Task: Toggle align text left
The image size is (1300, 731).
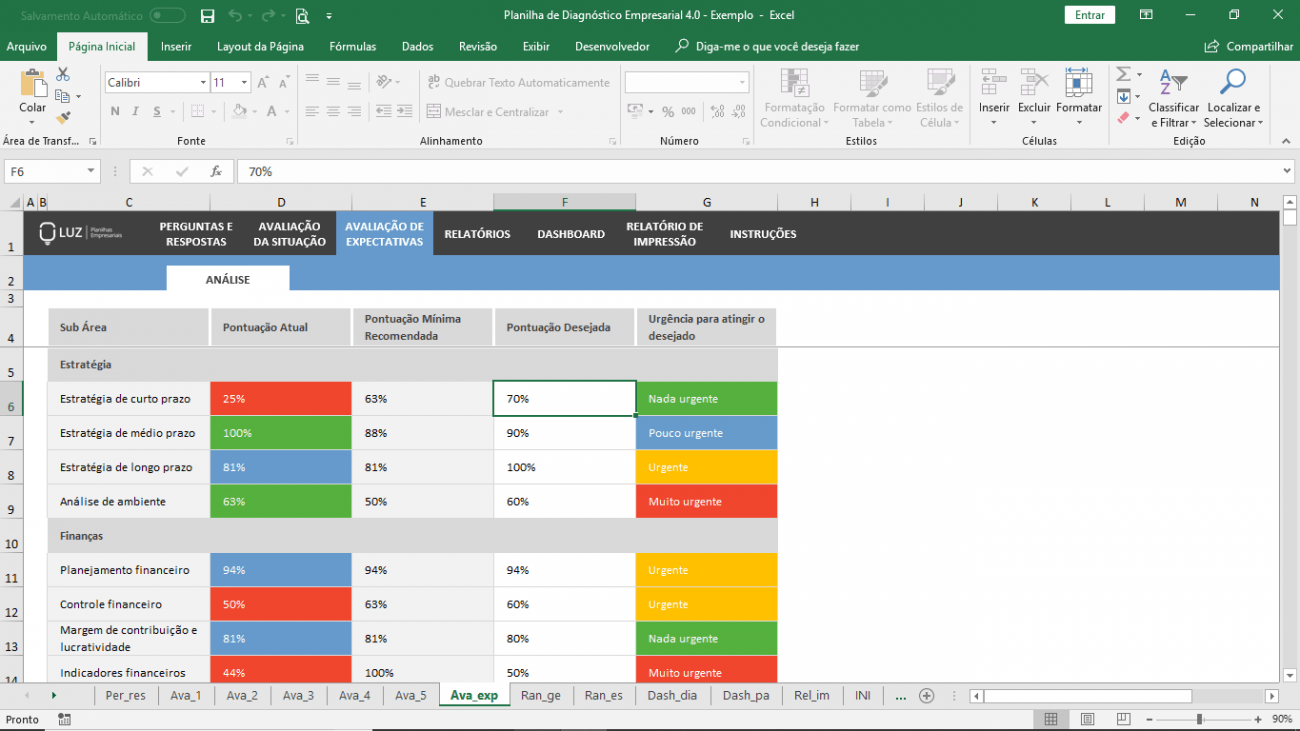Action: click(312, 112)
